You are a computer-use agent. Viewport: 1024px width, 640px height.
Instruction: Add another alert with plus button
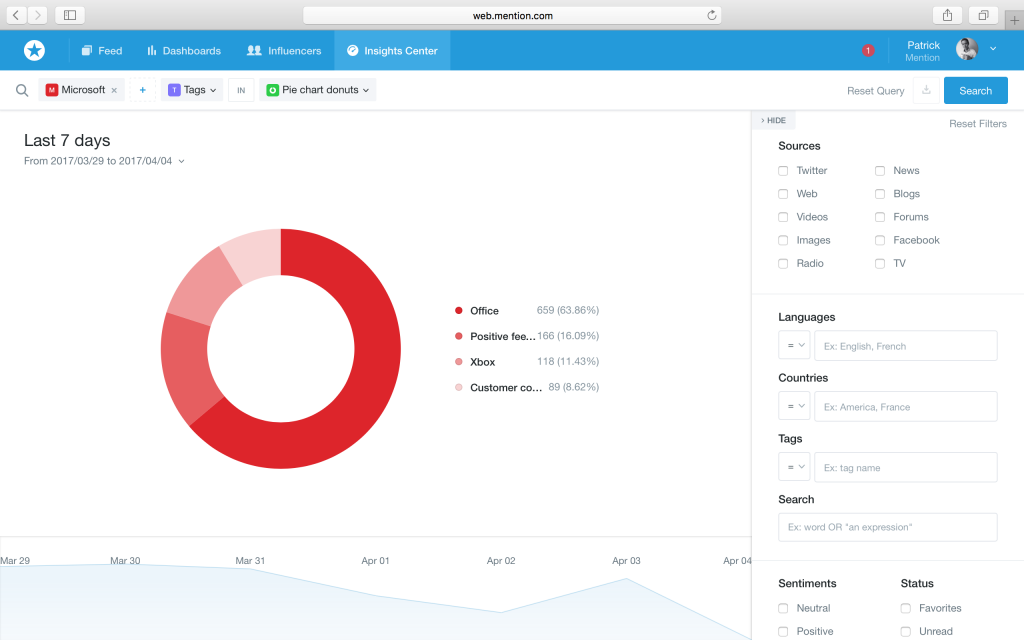pos(142,90)
